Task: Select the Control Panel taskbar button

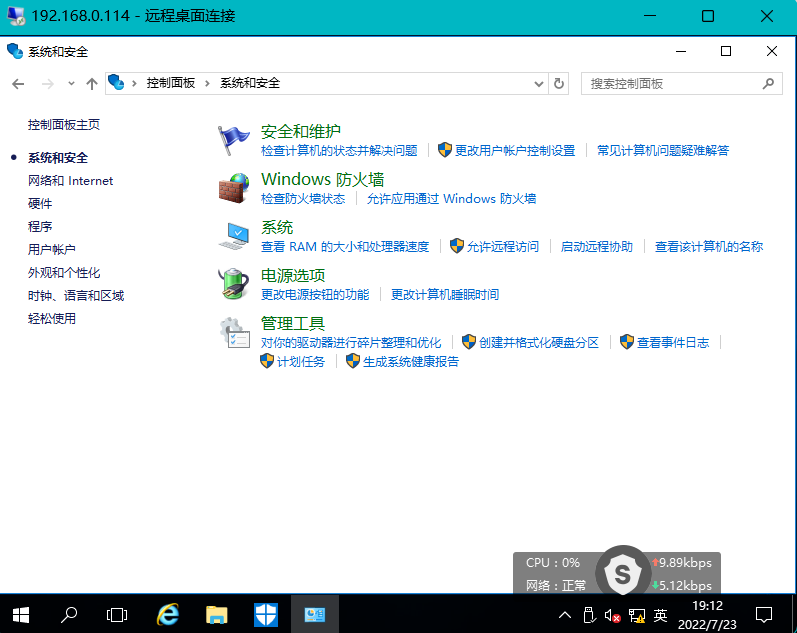Action: [x=315, y=615]
